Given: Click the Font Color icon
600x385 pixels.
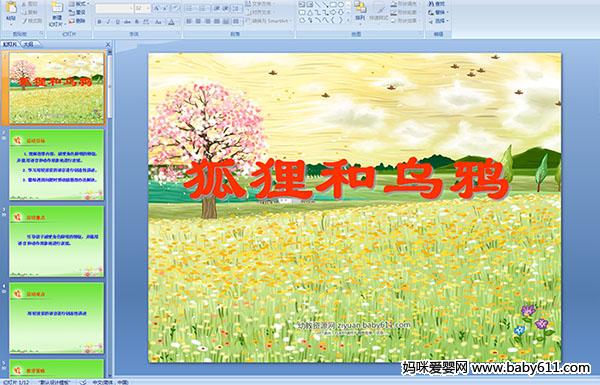Looking at the screenshot, I should click(x=171, y=22).
